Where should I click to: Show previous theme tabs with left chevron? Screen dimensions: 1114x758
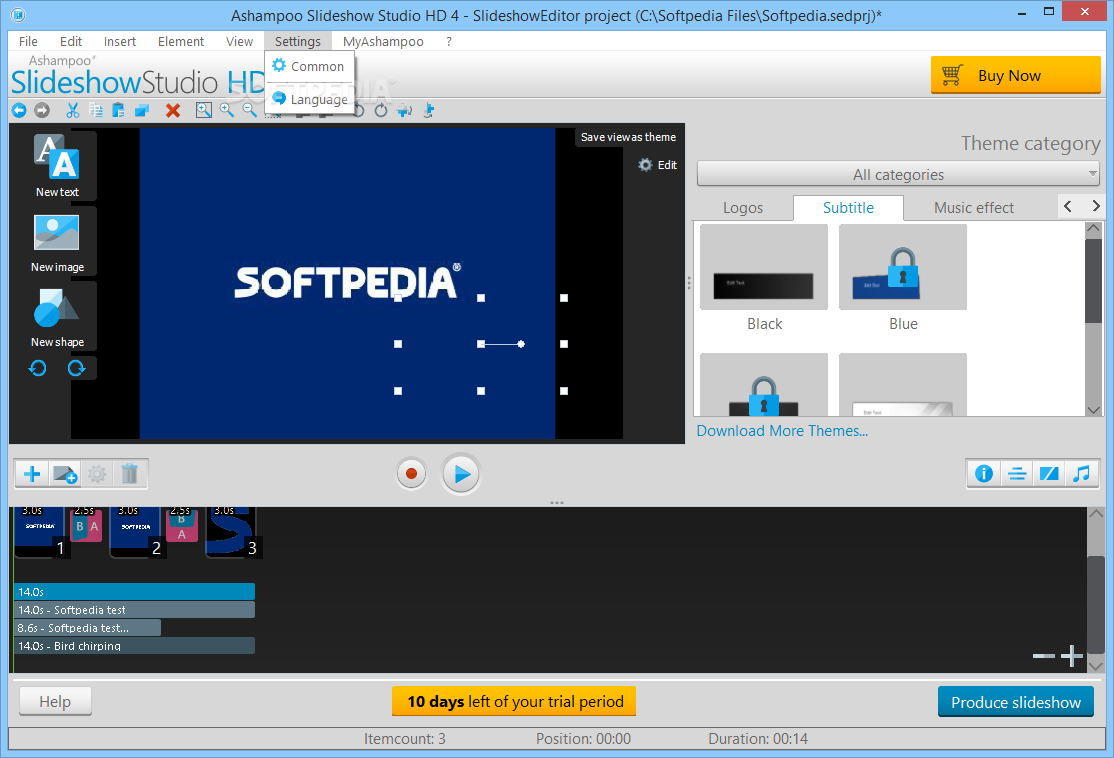[1068, 206]
